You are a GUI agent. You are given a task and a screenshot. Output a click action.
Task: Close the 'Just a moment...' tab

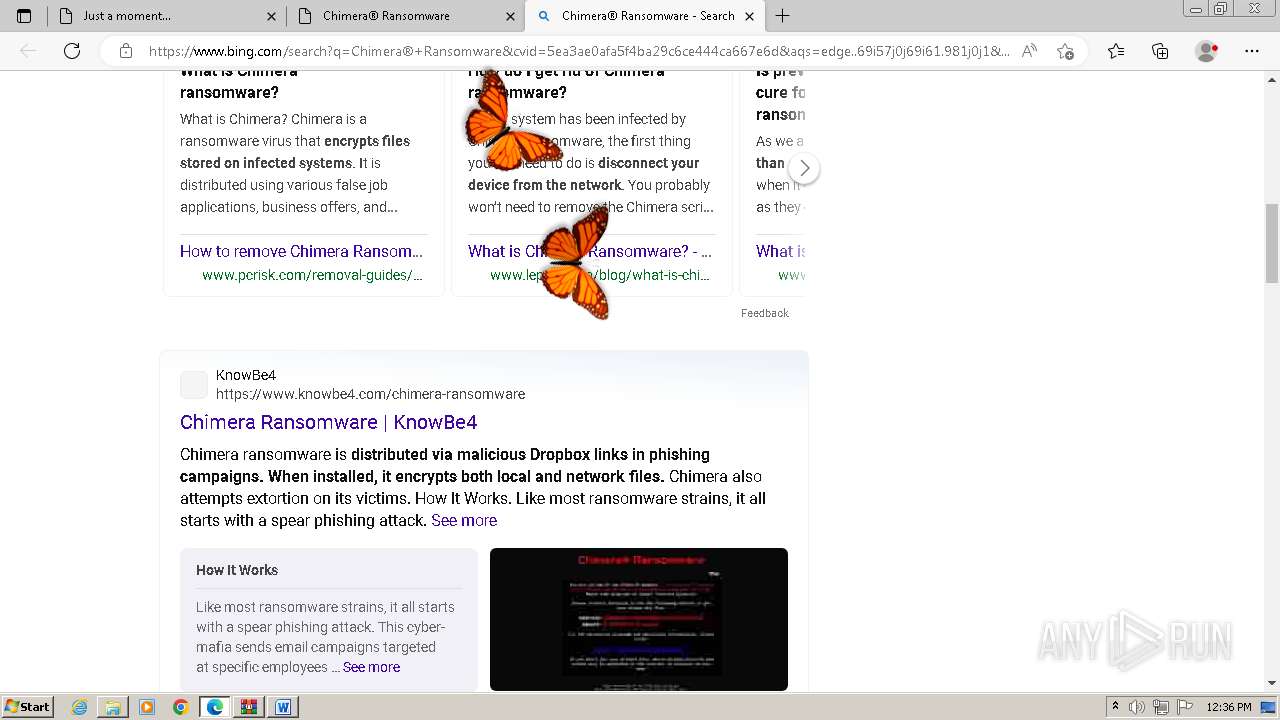click(272, 16)
